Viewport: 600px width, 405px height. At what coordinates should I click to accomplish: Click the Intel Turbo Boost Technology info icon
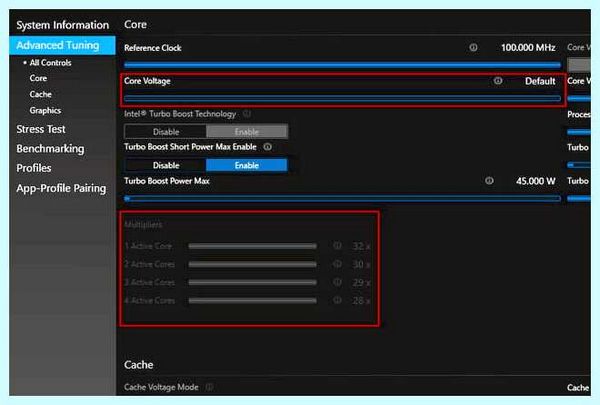click(247, 114)
